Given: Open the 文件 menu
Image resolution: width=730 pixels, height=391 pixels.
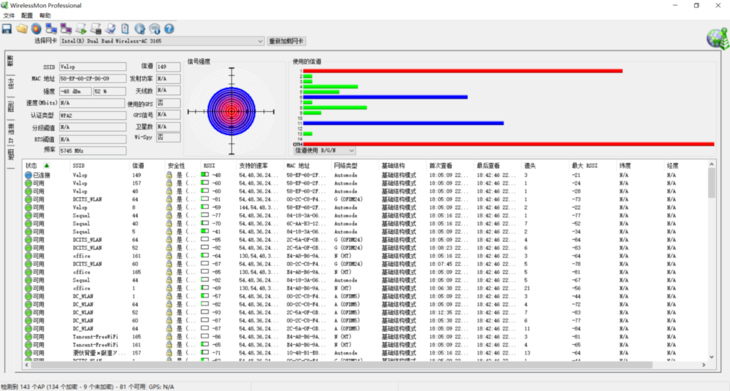Looking at the screenshot, I should tap(9, 15).
